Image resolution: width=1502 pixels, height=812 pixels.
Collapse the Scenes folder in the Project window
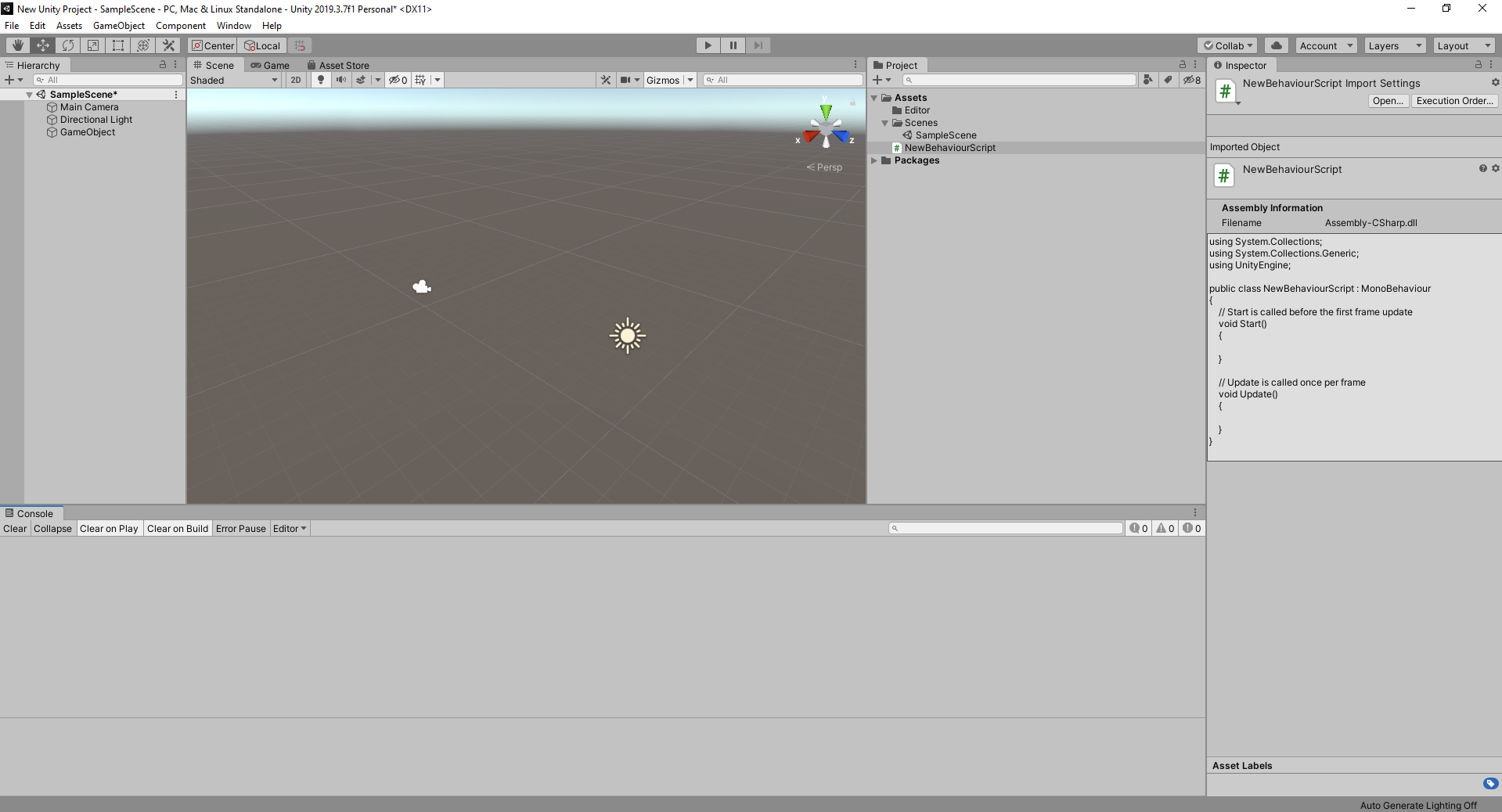[x=885, y=123]
